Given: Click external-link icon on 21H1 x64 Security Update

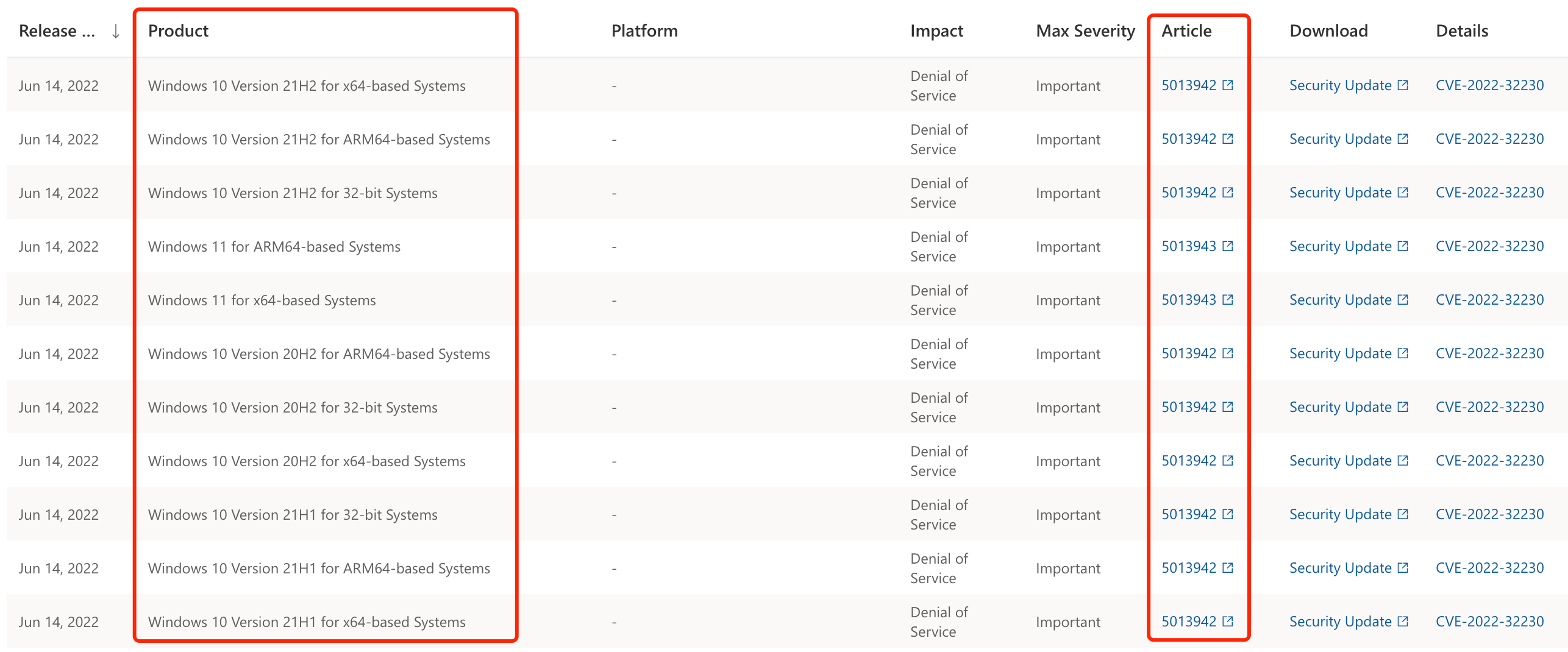Looking at the screenshot, I should (1403, 622).
